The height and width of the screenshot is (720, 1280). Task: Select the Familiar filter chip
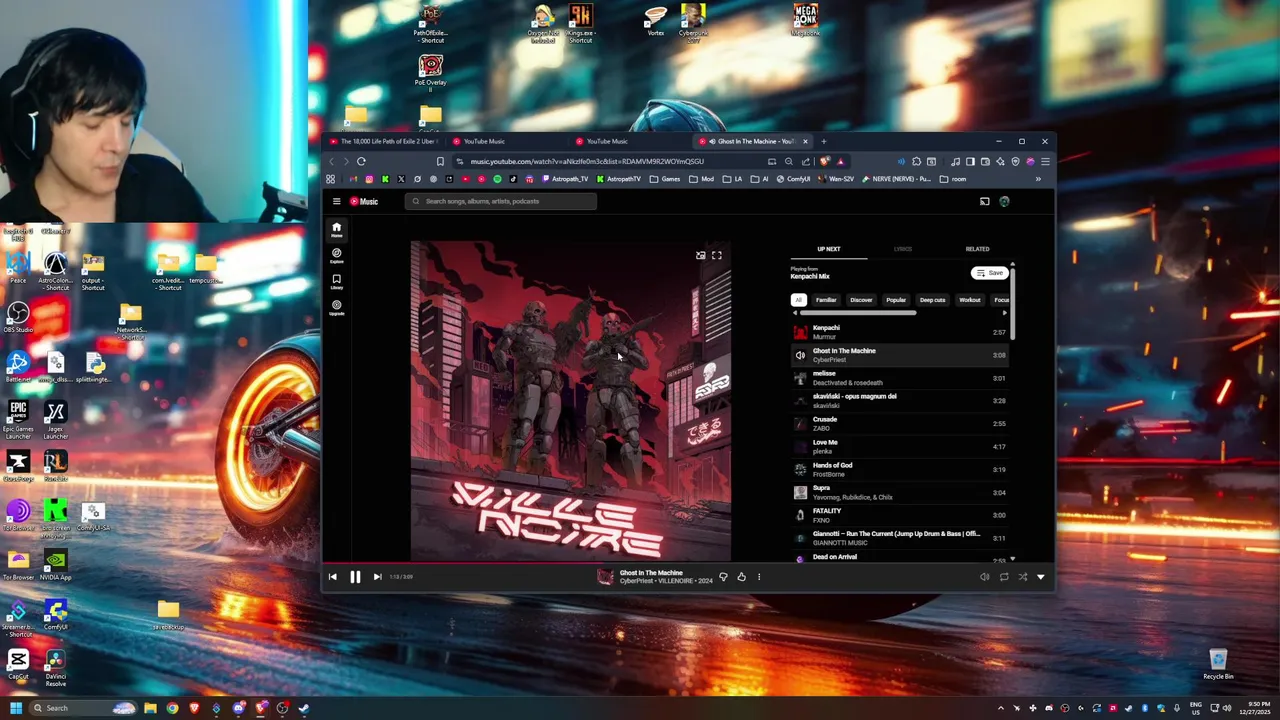coord(826,300)
